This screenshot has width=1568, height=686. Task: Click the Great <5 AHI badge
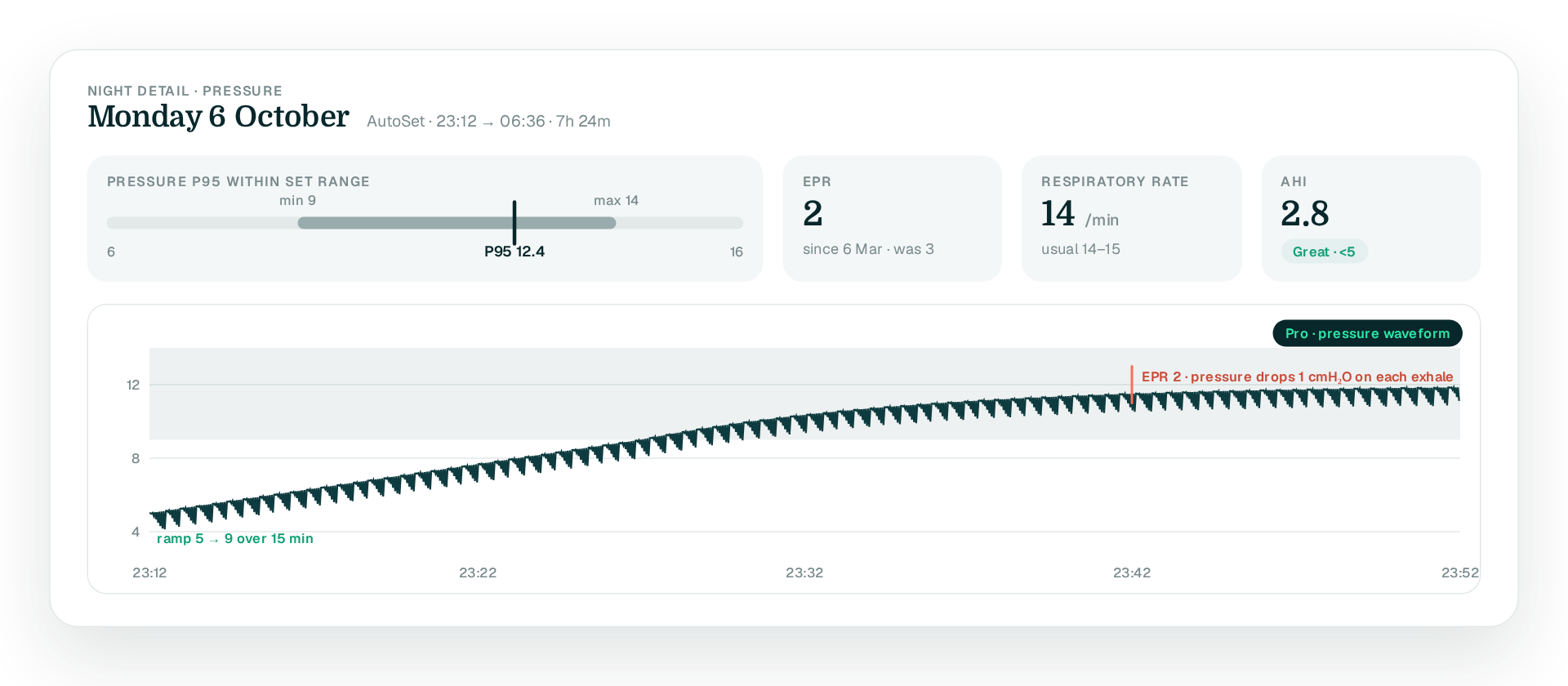pyautogui.click(x=1324, y=252)
